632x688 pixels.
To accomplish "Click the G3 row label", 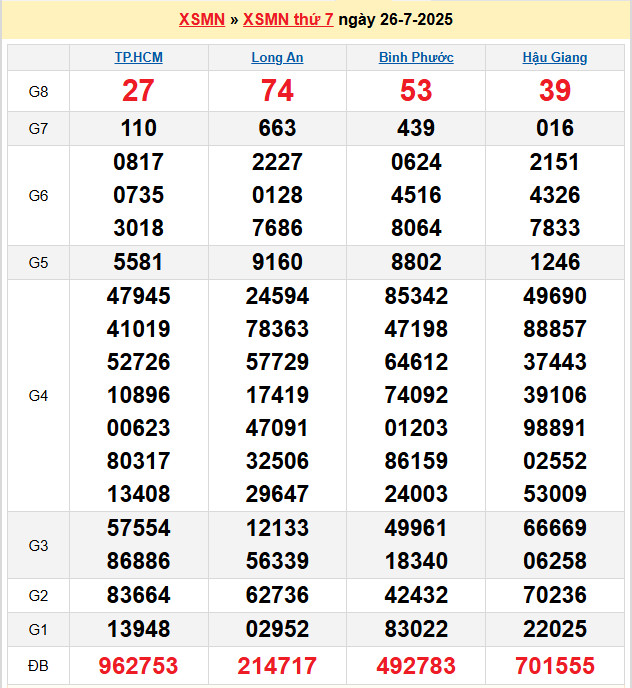I will [x=38, y=545].
